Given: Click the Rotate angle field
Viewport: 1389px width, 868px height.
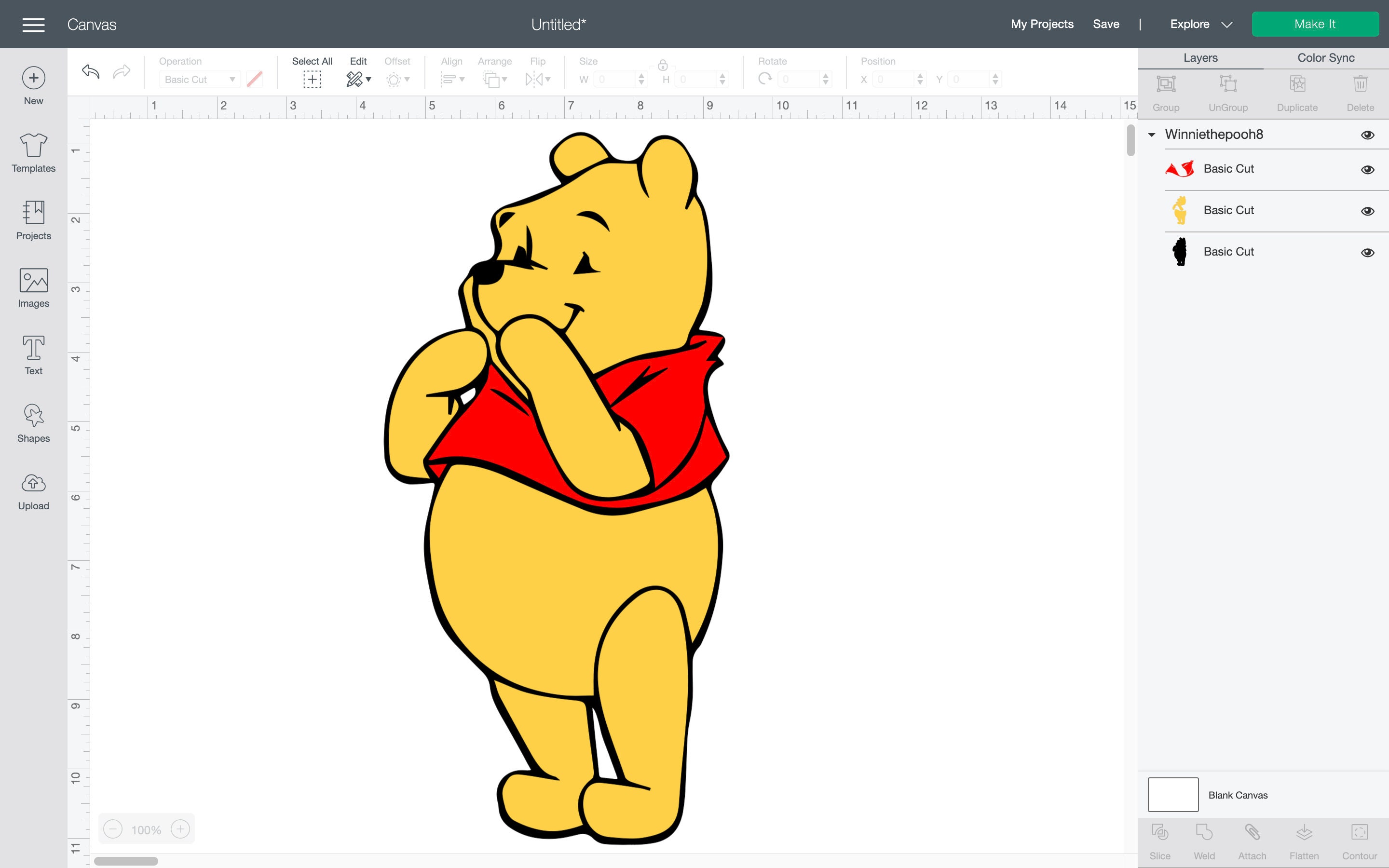Looking at the screenshot, I should [799, 79].
